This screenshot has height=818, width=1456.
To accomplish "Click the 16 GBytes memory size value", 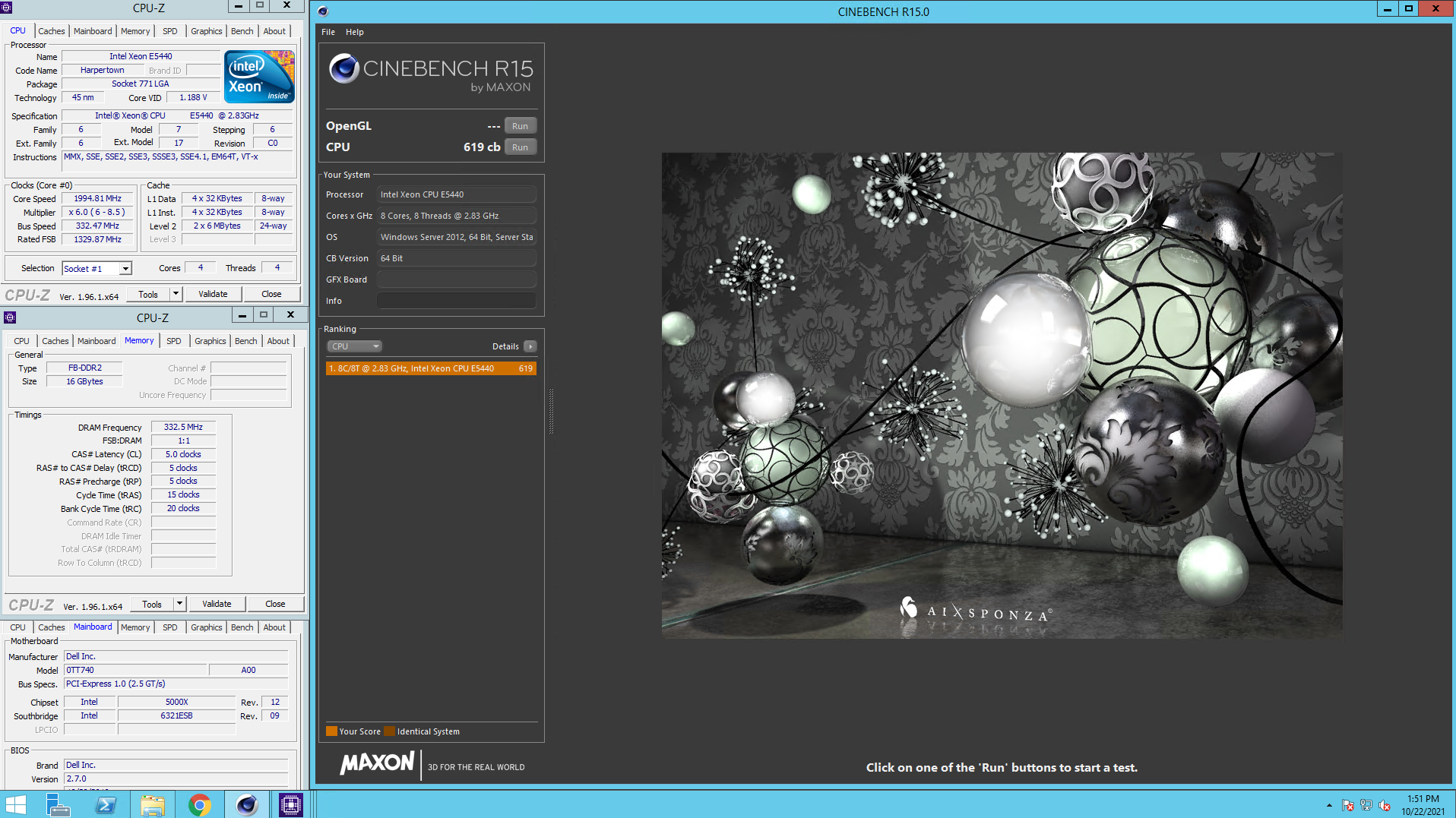I will point(84,381).
